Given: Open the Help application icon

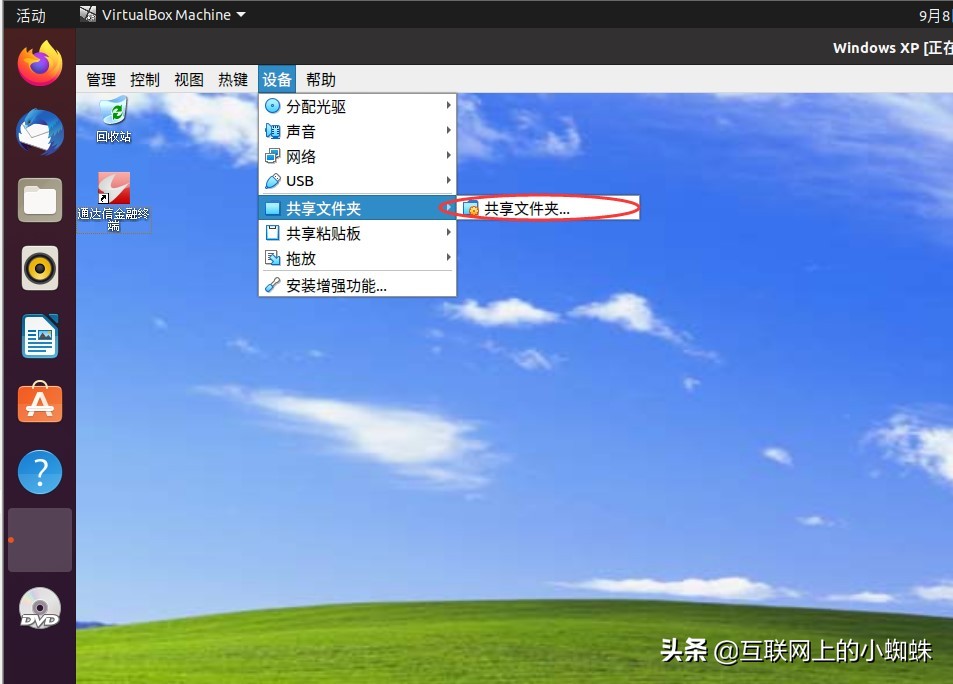Looking at the screenshot, I should pos(38,471).
